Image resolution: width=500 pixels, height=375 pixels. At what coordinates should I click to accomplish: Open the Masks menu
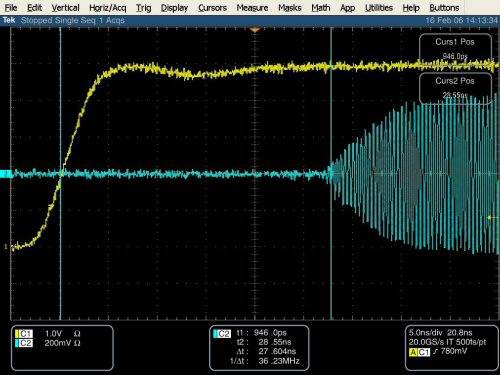290,8
